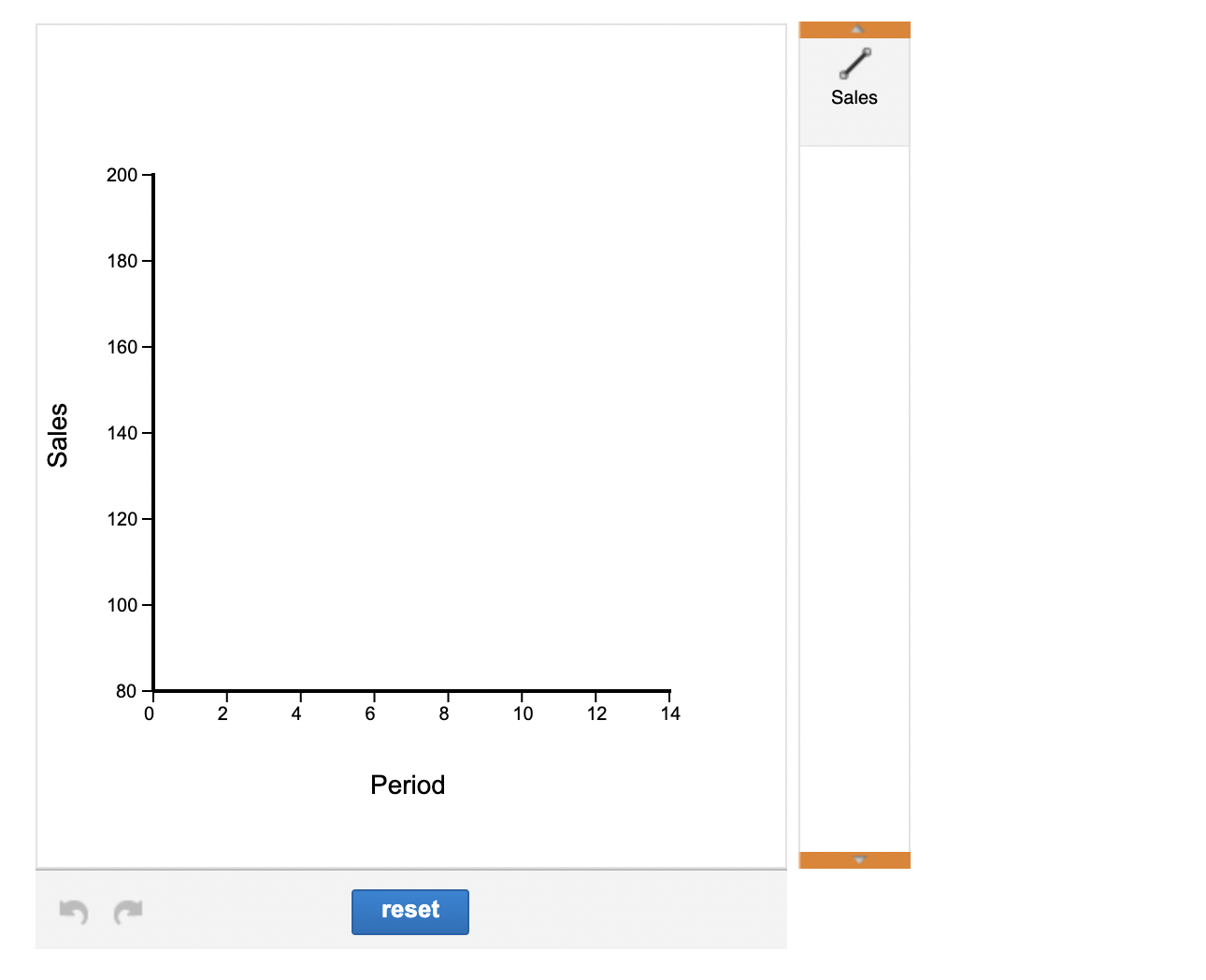Click the Period axis label
This screenshot has width=1206, height=980.
(408, 785)
